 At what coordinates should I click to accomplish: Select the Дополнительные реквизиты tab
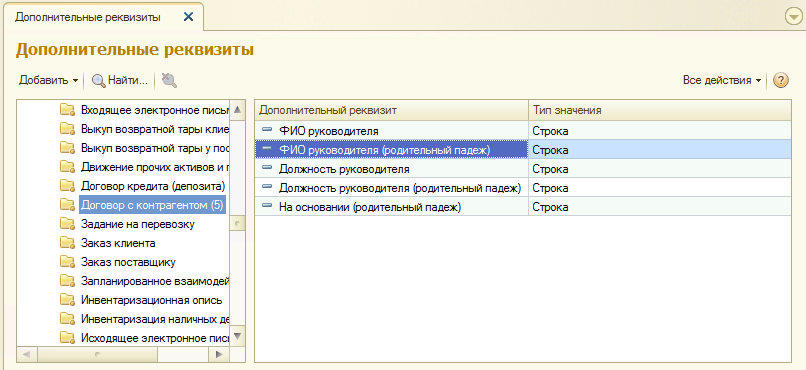tap(87, 17)
